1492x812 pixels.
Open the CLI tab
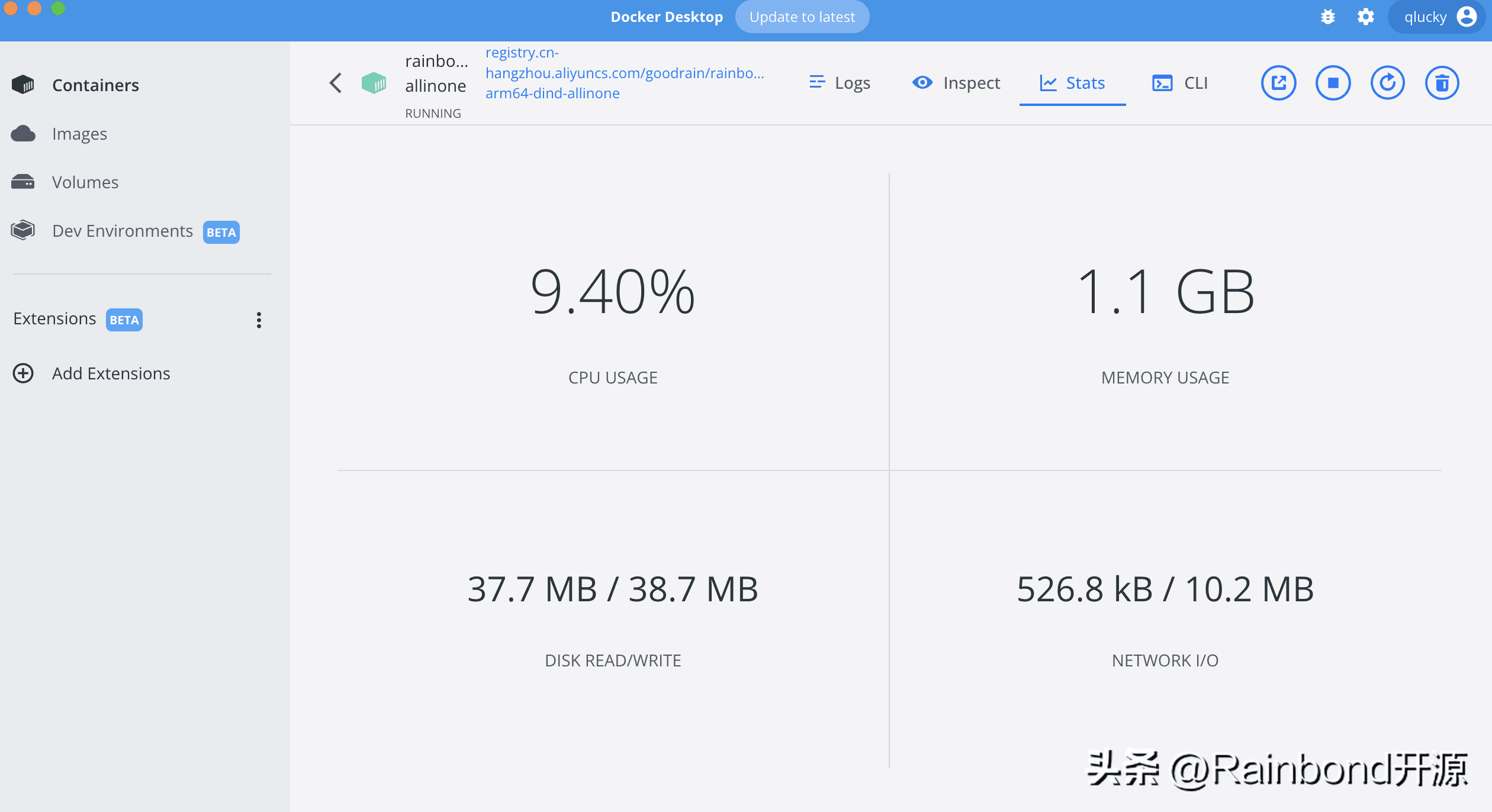(1180, 83)
